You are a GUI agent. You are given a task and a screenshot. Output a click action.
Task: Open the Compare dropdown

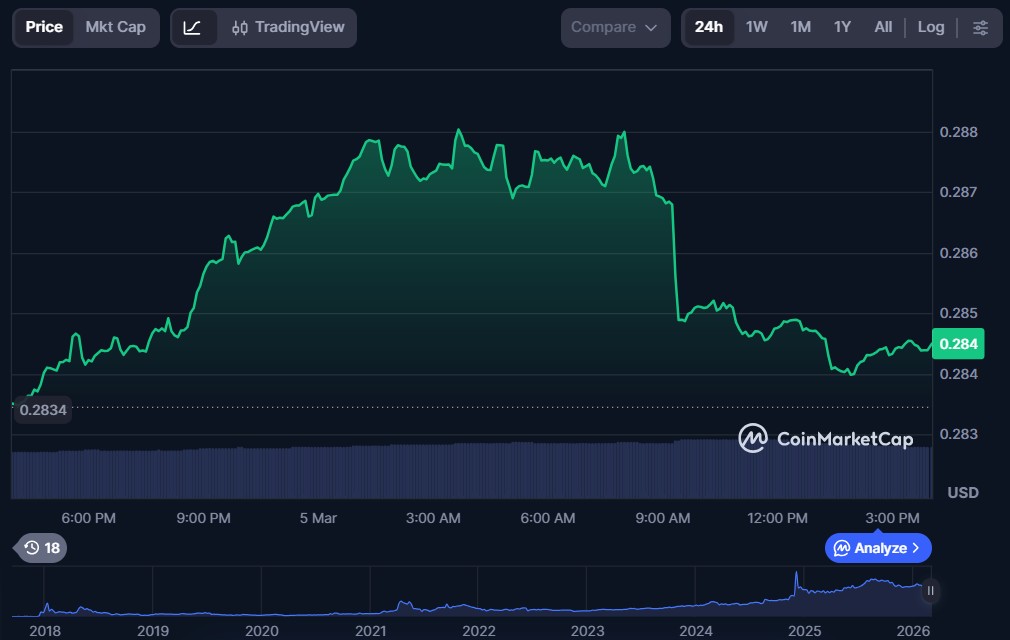tap(615, 27)
